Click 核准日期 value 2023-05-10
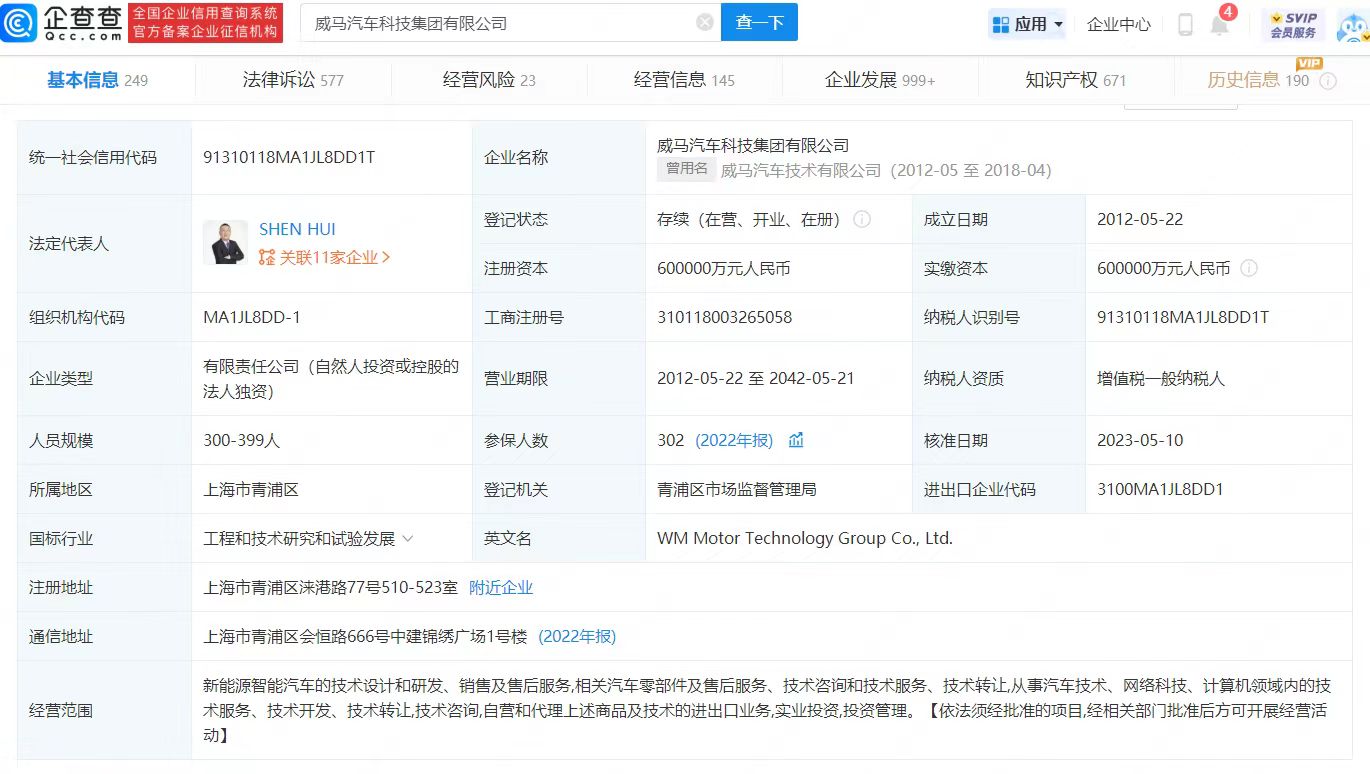1370x774 pixels. coord(1140,440)
